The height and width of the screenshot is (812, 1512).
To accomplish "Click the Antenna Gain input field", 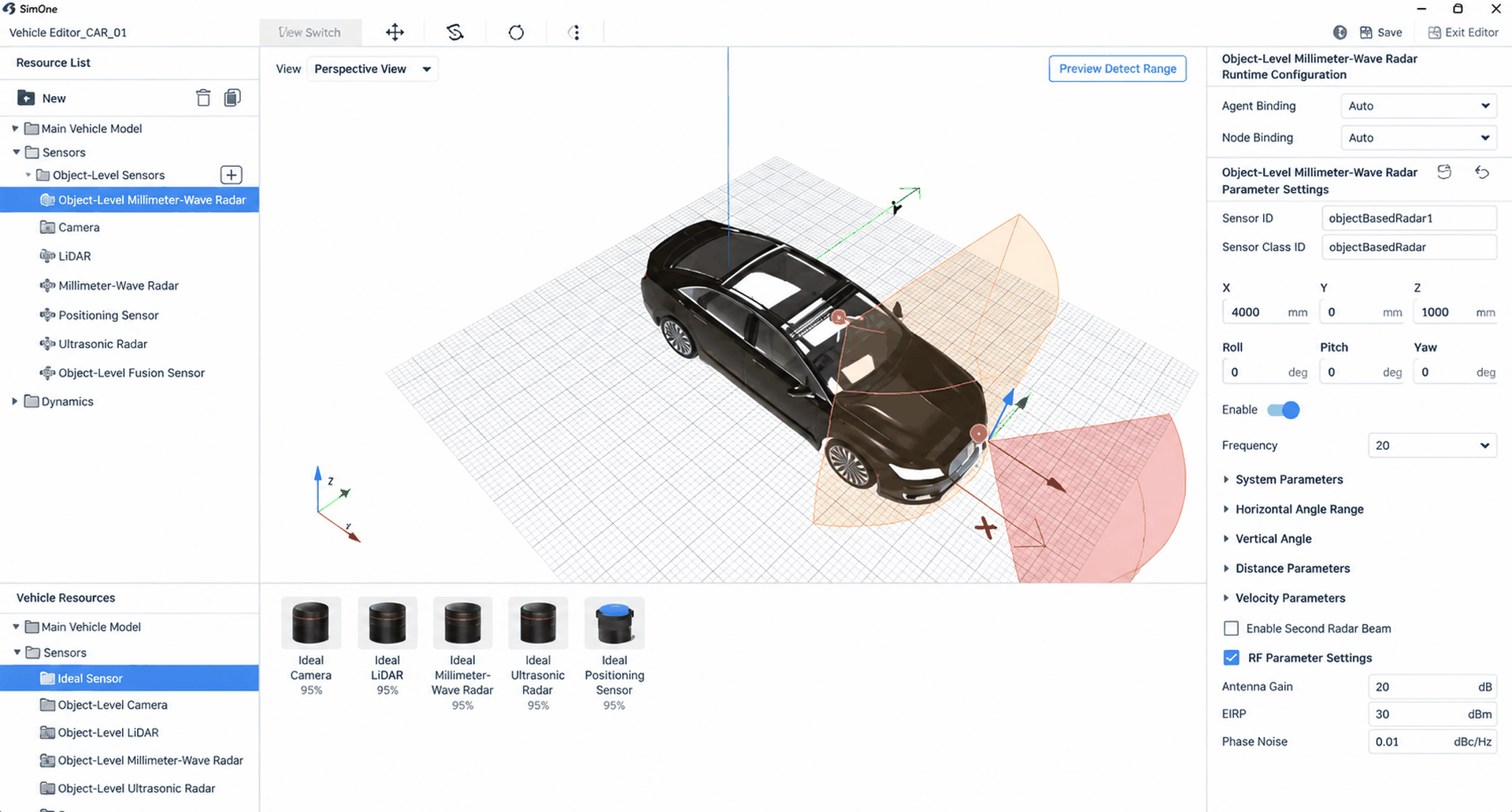I will (x=1432, y=687).
